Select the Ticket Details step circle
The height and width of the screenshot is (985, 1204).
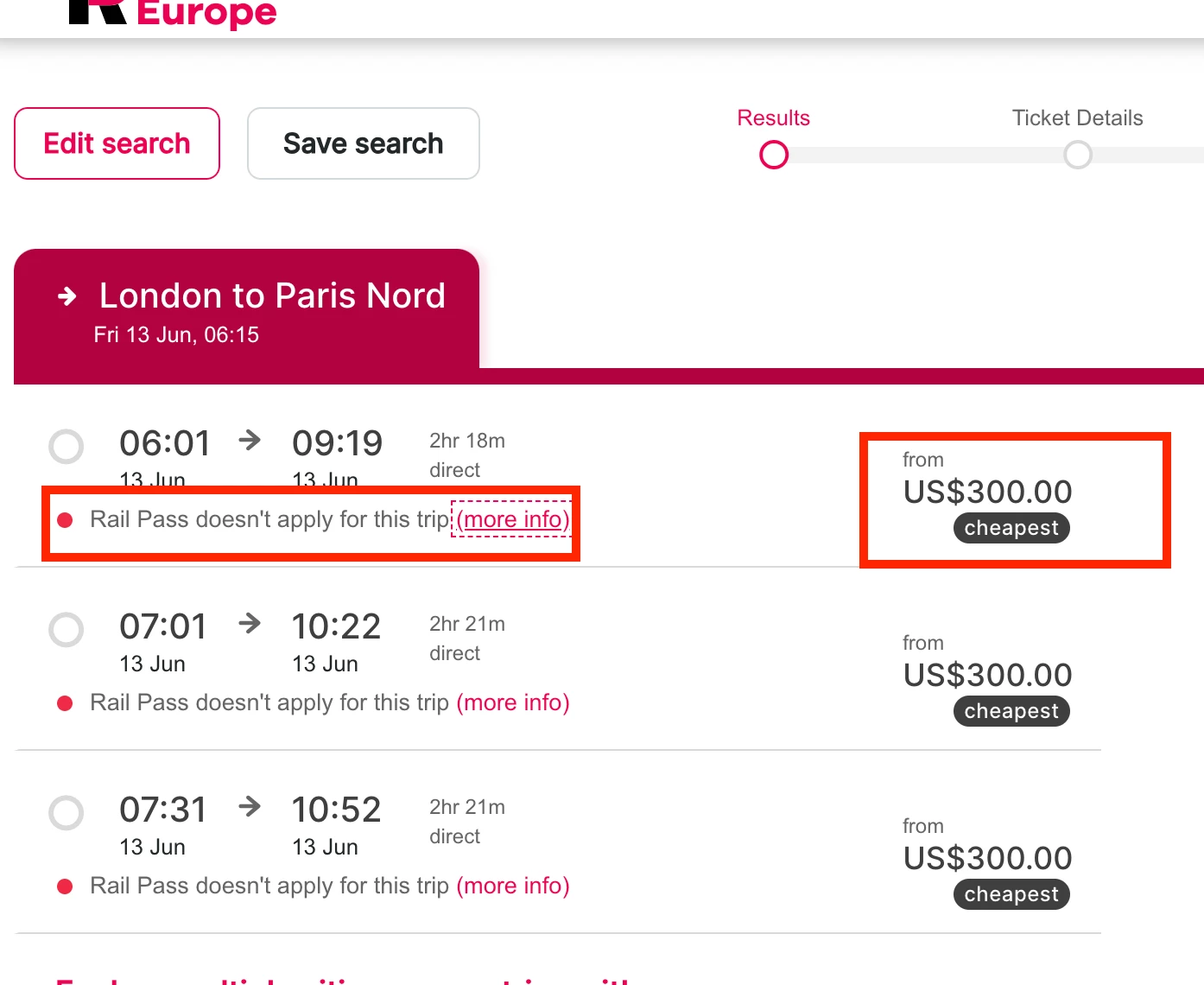[1077, 156]
